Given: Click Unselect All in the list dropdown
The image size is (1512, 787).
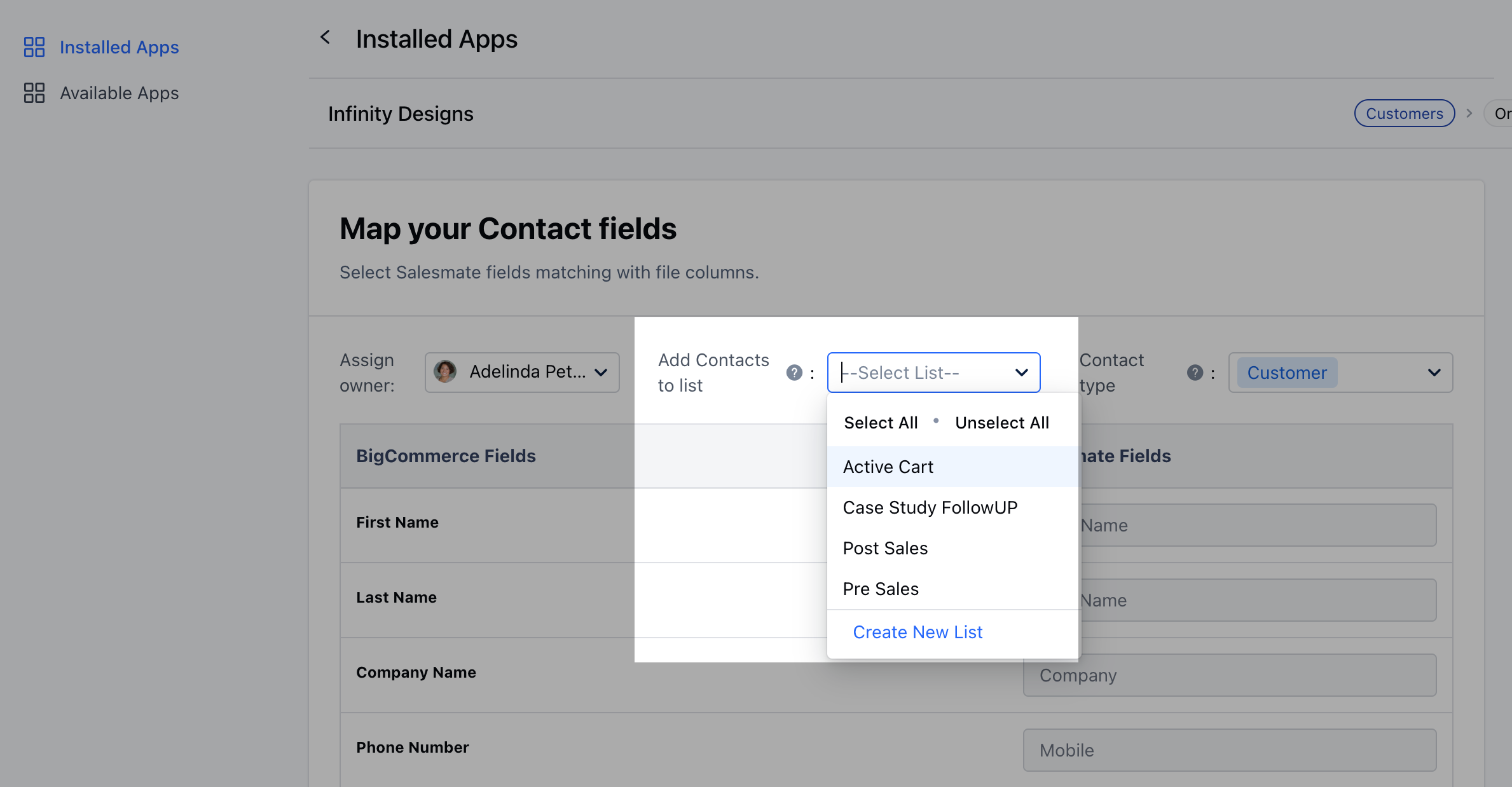Looking at the screenshot, I should point(1002,423).
